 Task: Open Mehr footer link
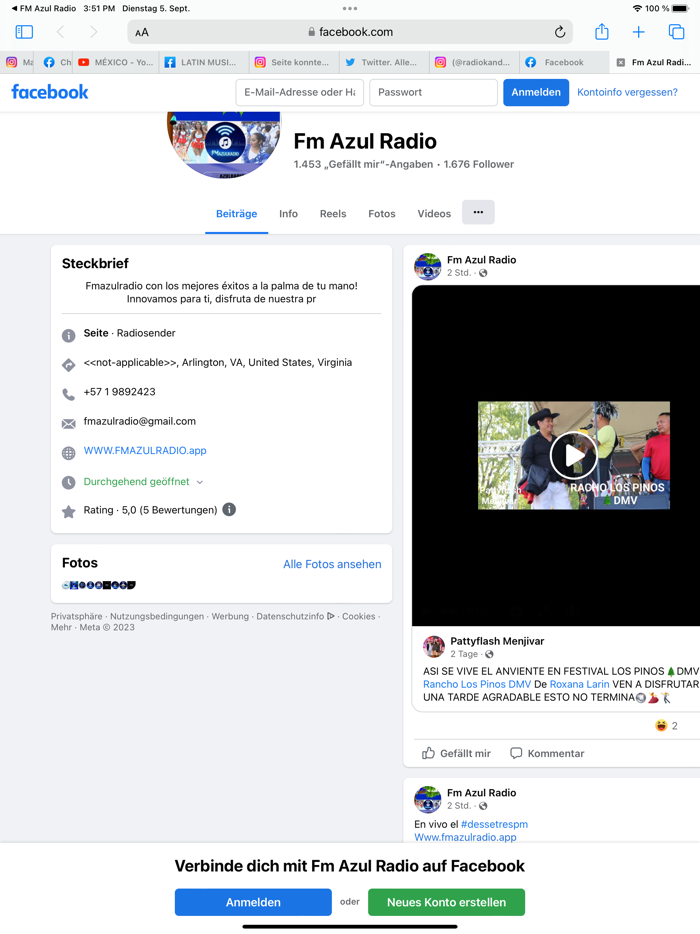pyautogui.click(x=61, y=627)
